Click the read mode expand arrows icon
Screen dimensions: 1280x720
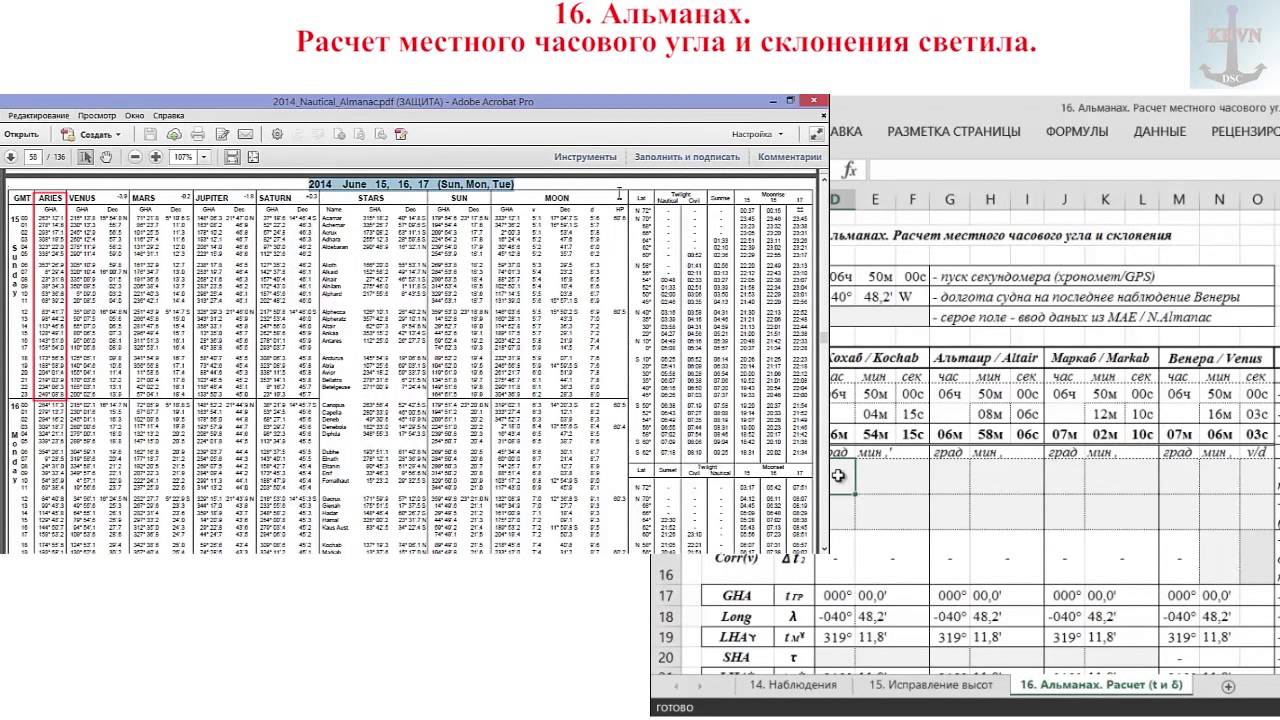point(817,134)
